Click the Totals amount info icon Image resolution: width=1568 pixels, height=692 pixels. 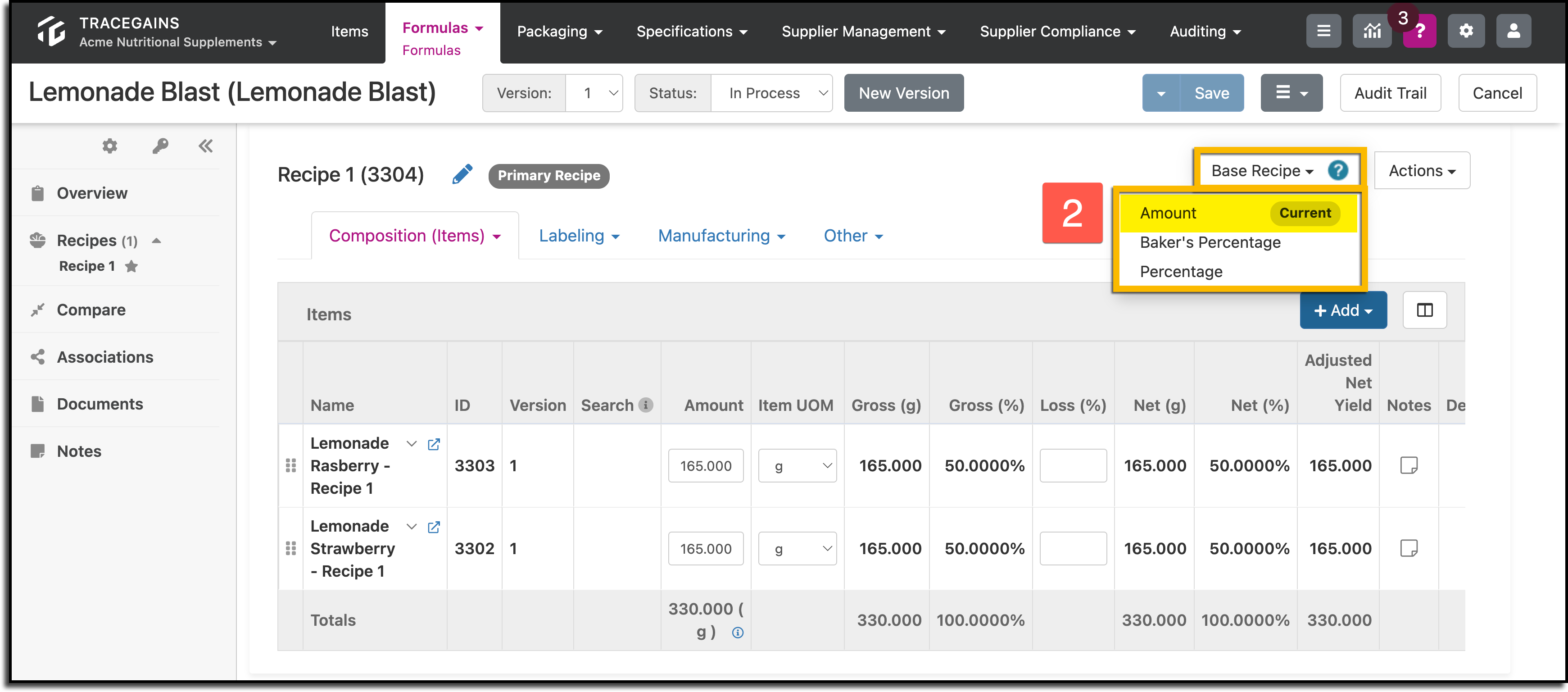coord(737,632)
